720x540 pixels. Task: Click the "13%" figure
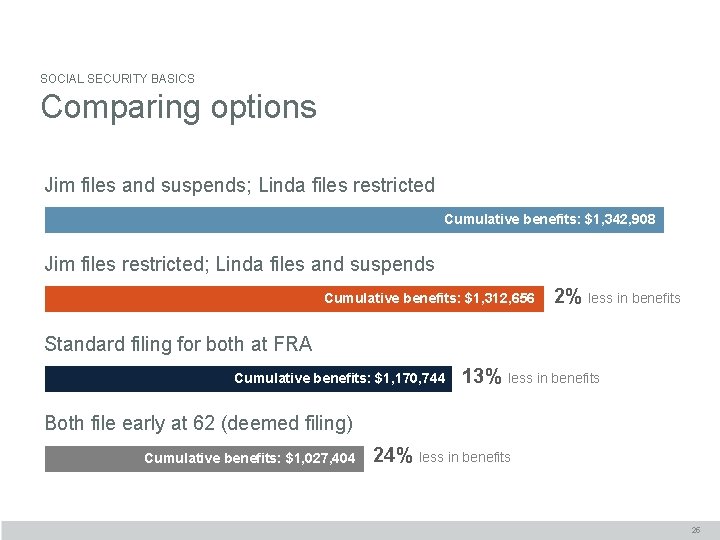(483, 376)
